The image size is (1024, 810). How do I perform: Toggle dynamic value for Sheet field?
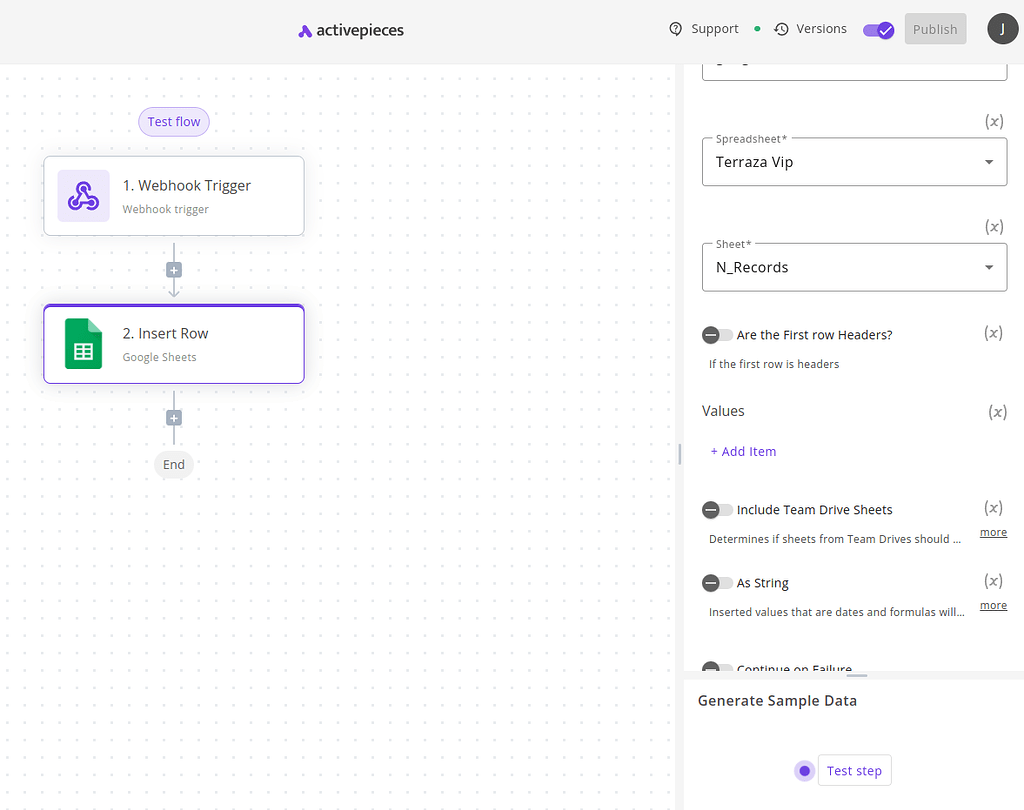tap(994, 227)
